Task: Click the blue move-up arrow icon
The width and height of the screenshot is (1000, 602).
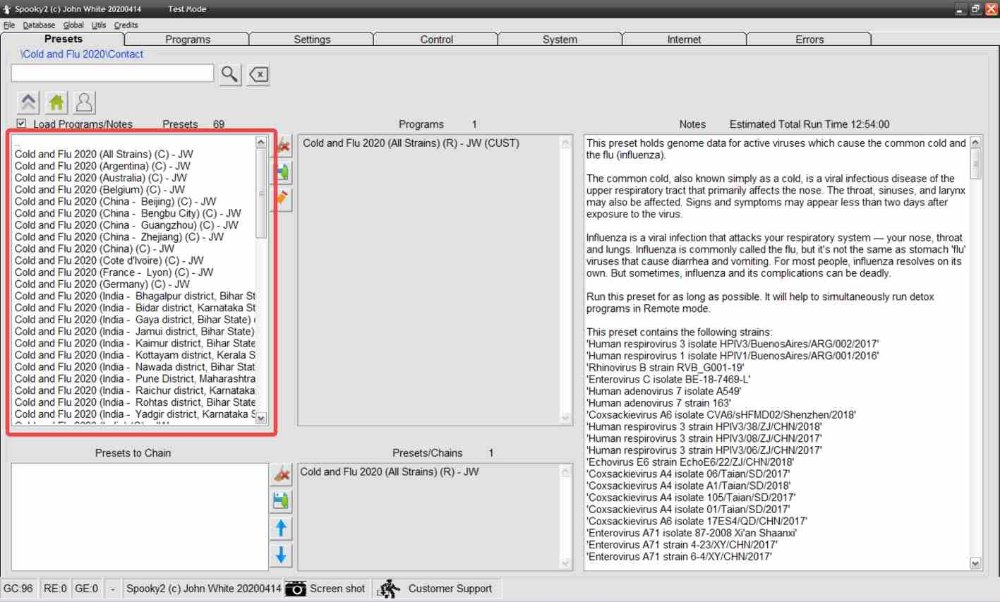Action: tap(282, 528)
